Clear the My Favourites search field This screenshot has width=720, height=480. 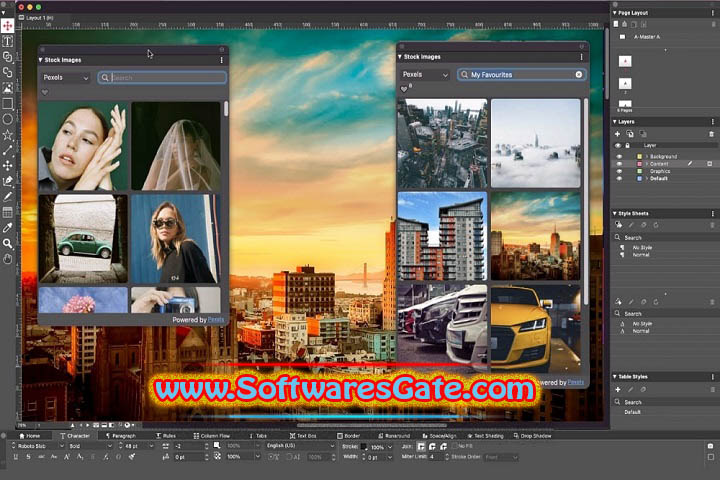point(579,74)
